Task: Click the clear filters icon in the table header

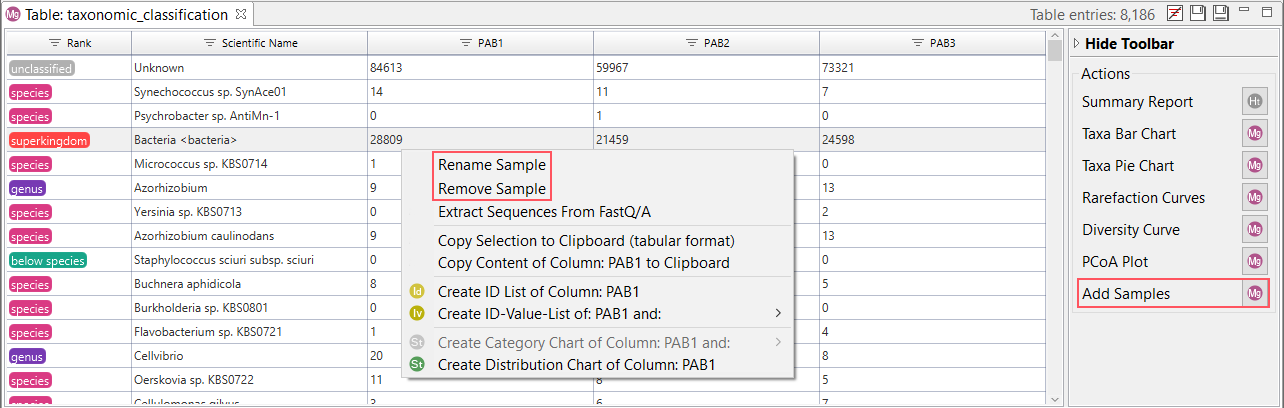Action: tap(1177, 13)
